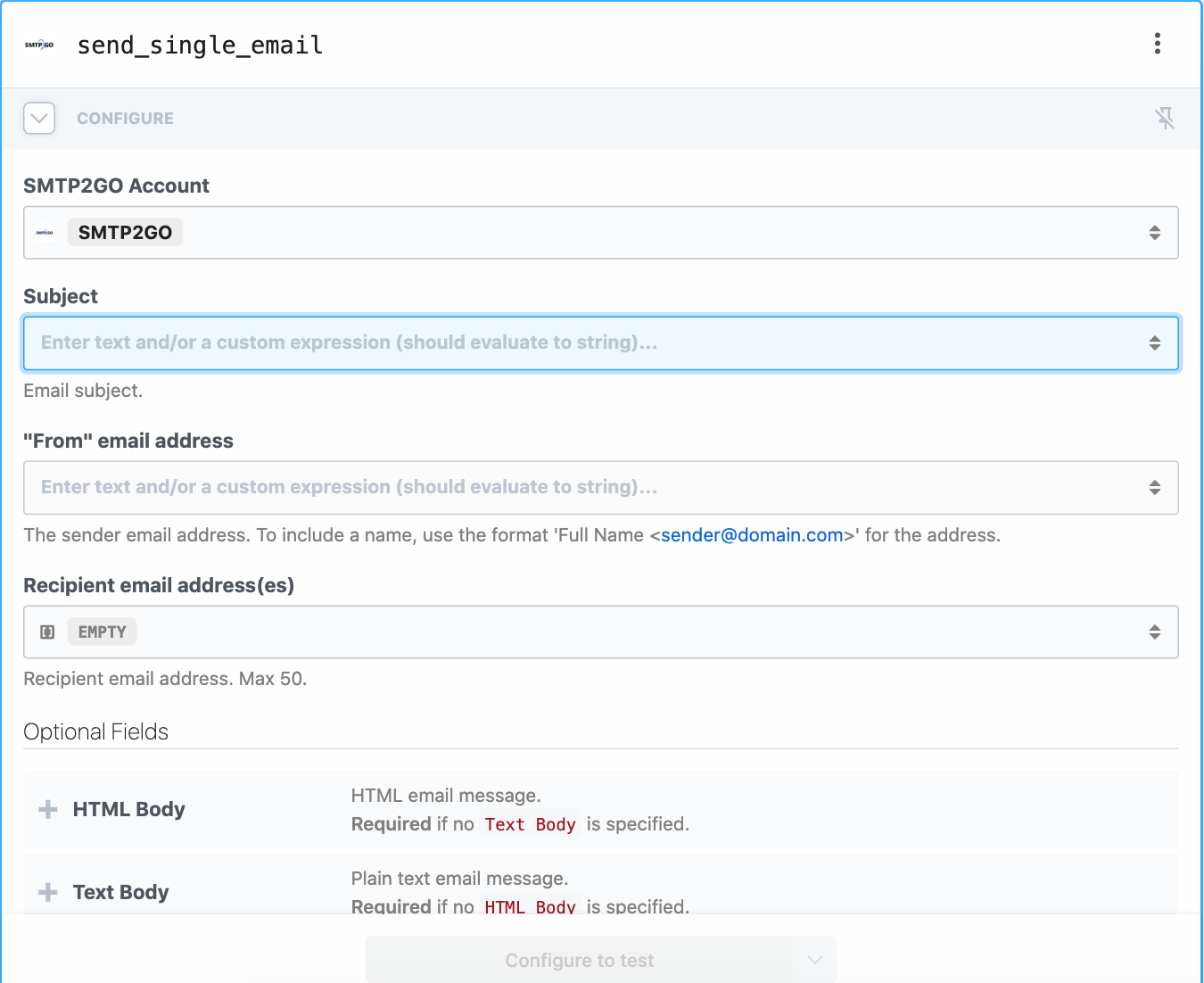Focus the "From" email address input
The width and height of the screenshot is (1204, 983).
(601, 487)
